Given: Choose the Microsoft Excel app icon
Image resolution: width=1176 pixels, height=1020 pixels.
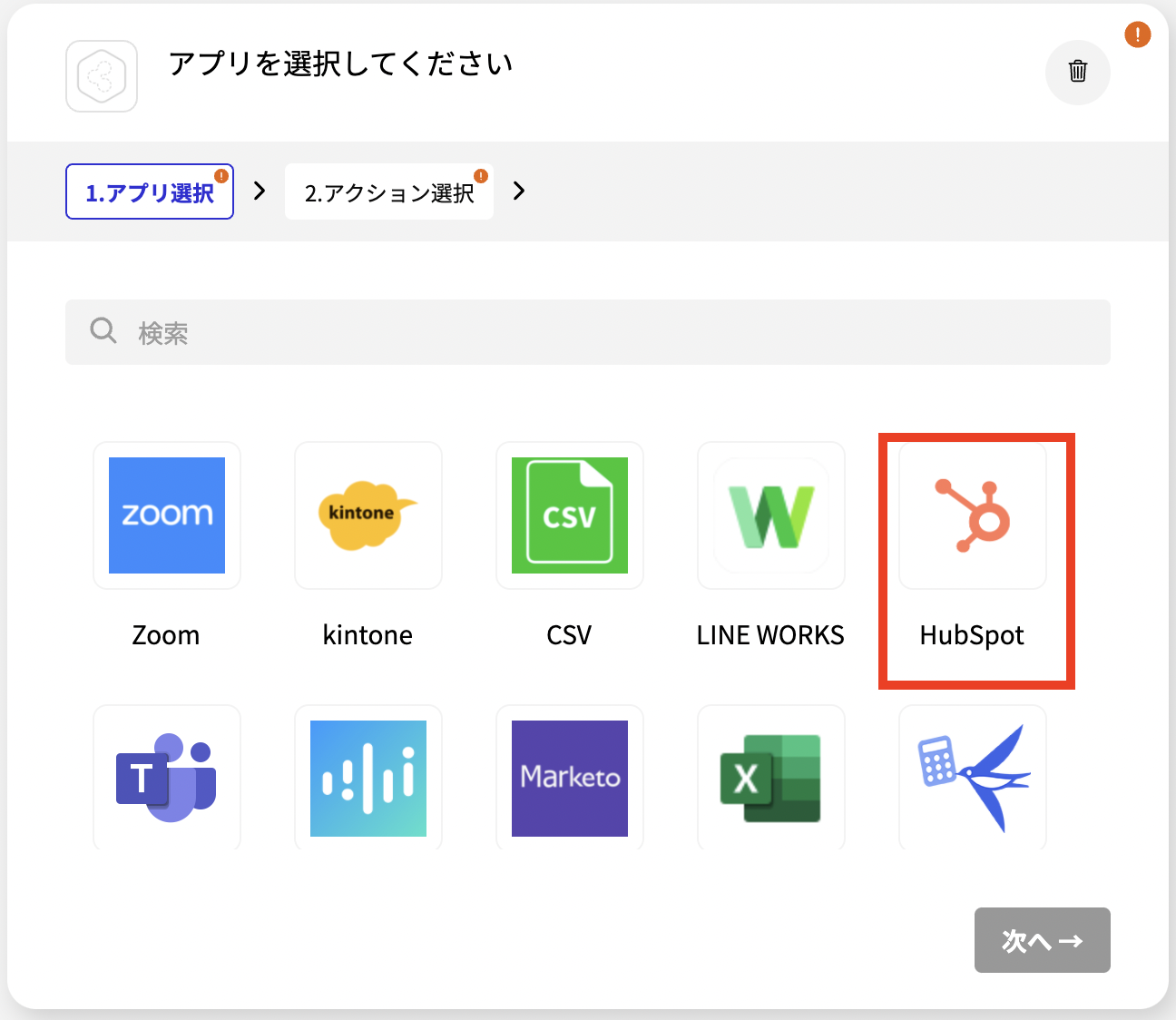Looking at the screenshot, I should tap(771, 778).
